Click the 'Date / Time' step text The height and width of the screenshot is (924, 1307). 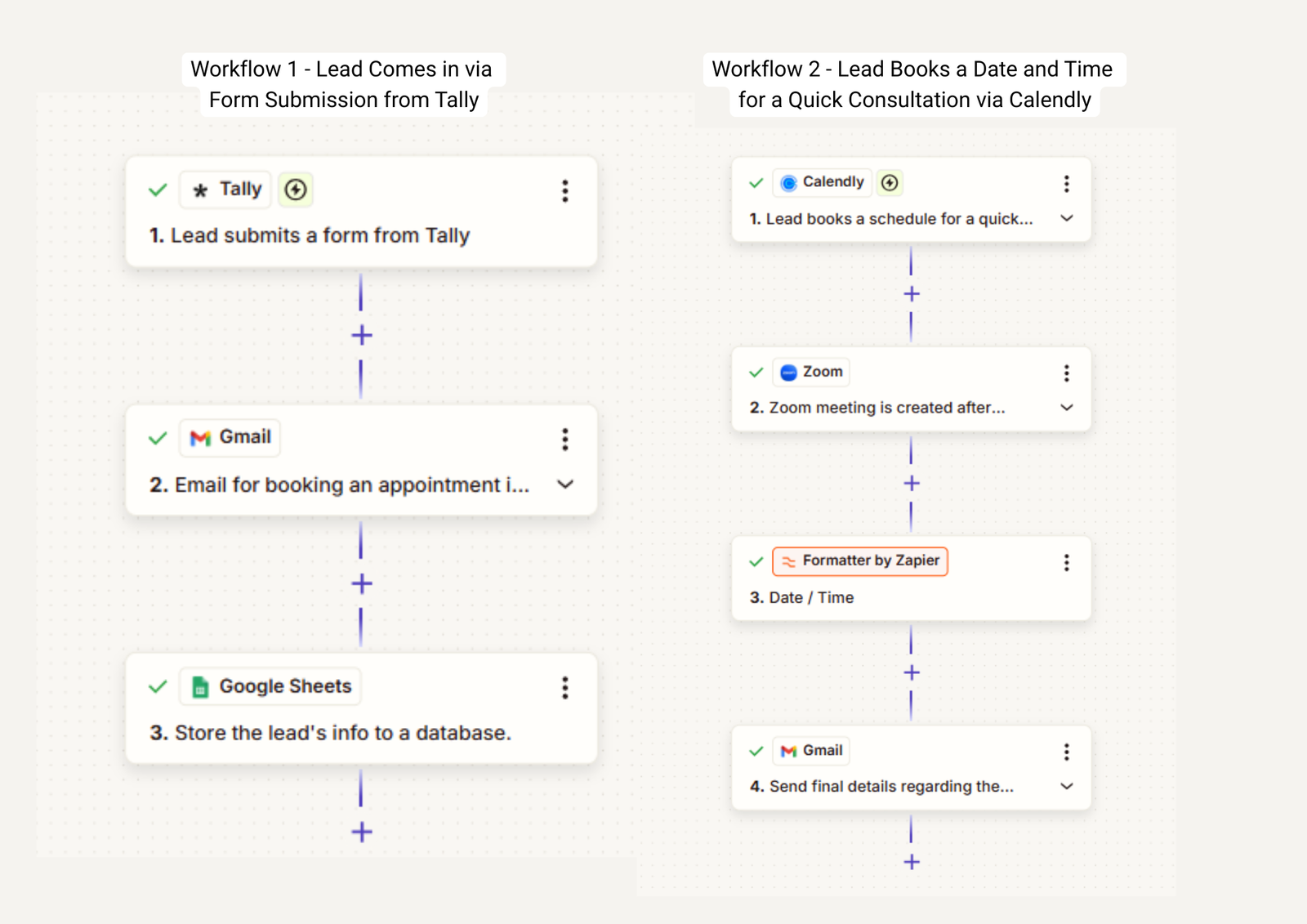[x=811, y=597]
